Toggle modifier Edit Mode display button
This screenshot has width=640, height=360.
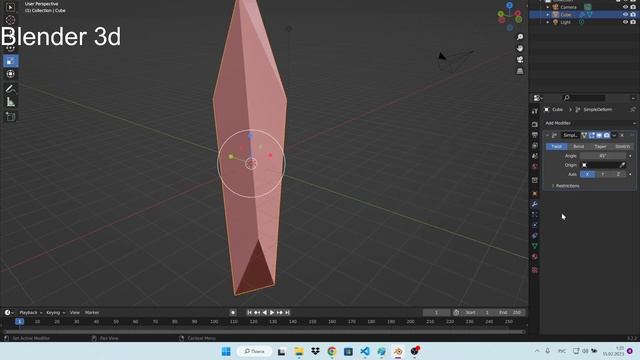(x=591, y=135)
